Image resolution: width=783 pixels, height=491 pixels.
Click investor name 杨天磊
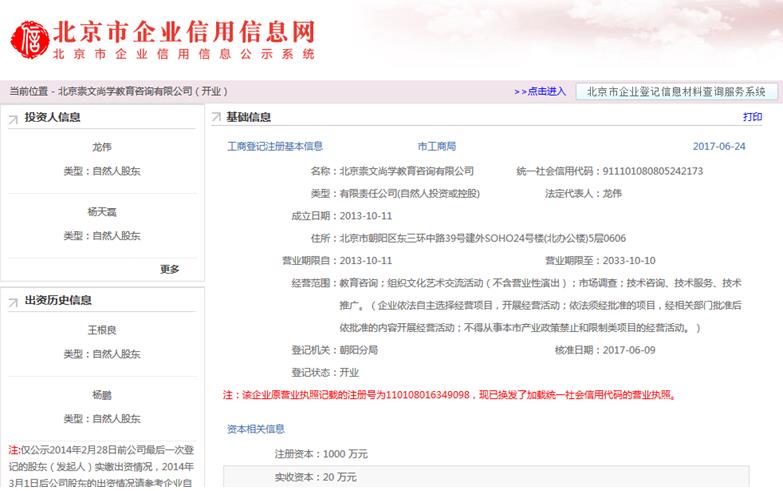click(102, 212)
